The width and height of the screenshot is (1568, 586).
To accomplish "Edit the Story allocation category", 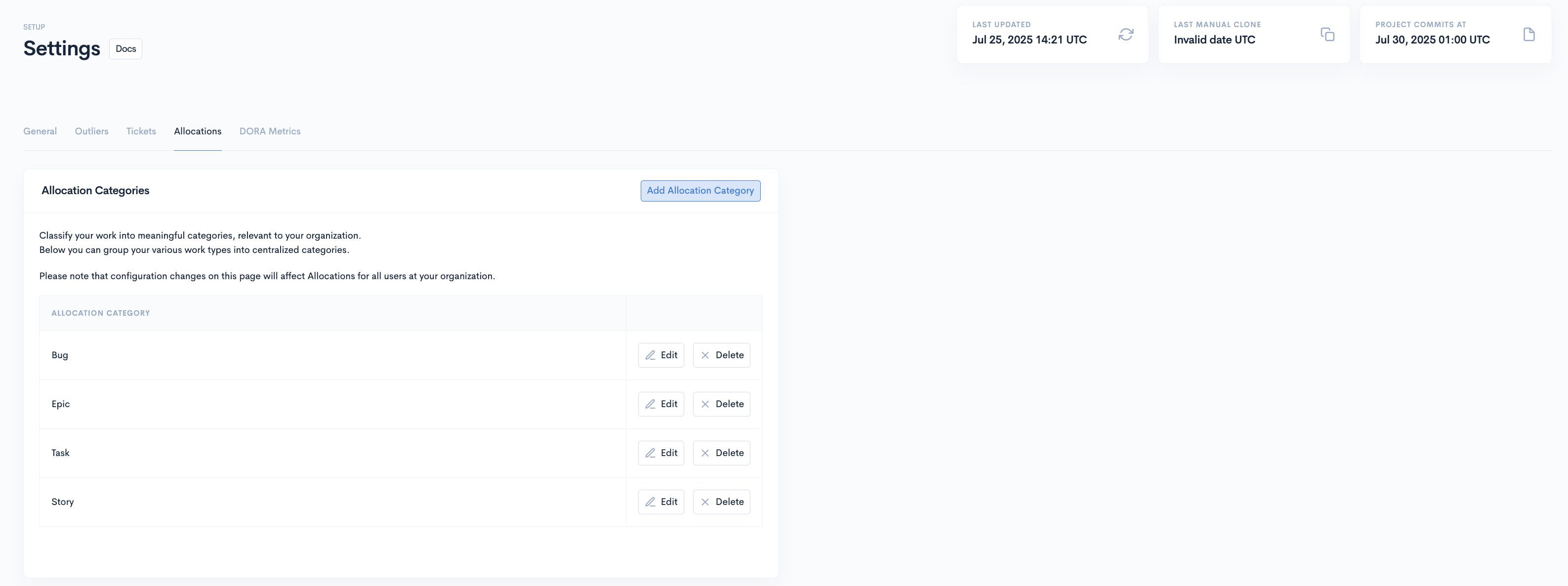I will (x=661, y=502).
